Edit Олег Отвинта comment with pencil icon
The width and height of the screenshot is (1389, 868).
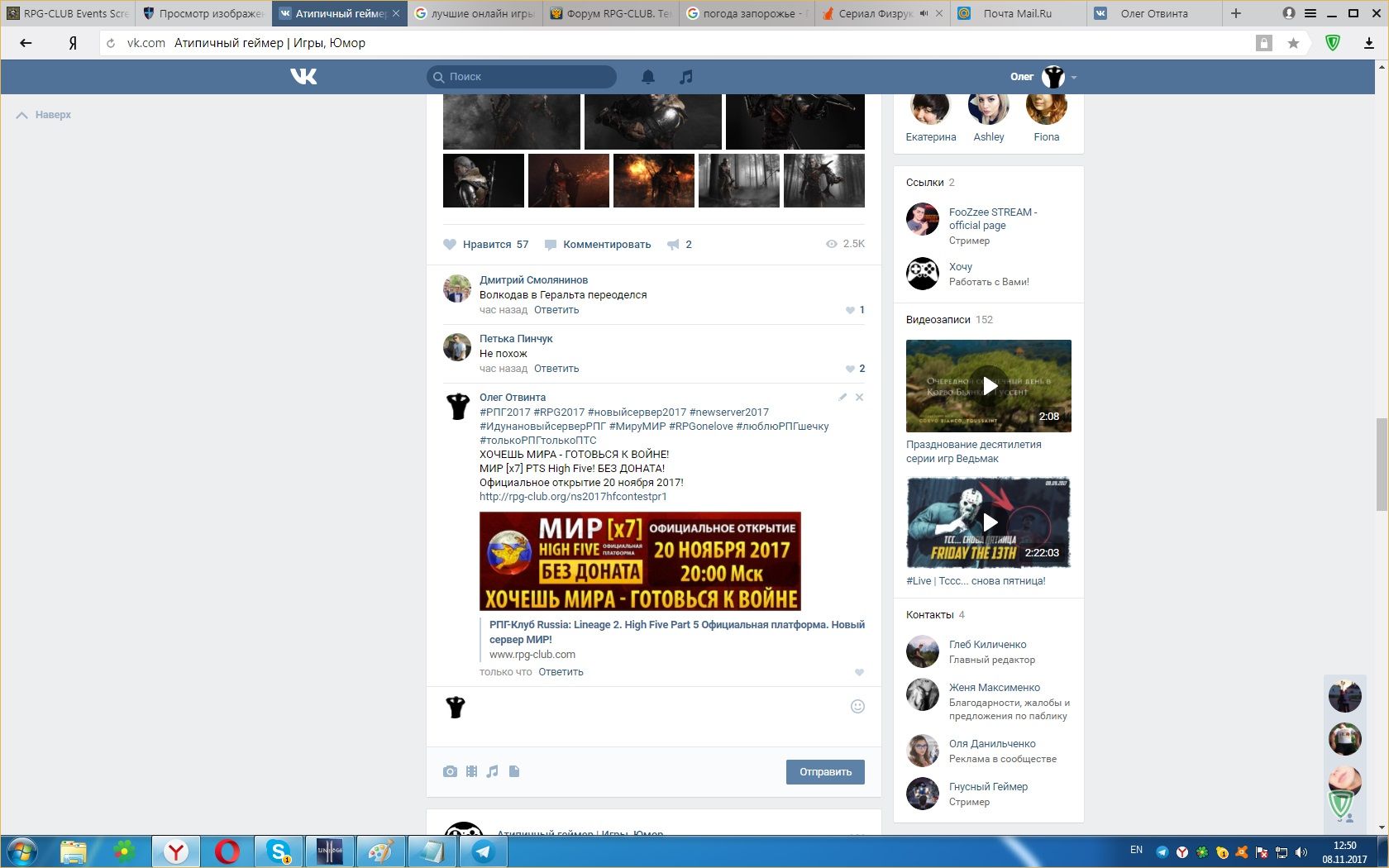click(842, 398)
